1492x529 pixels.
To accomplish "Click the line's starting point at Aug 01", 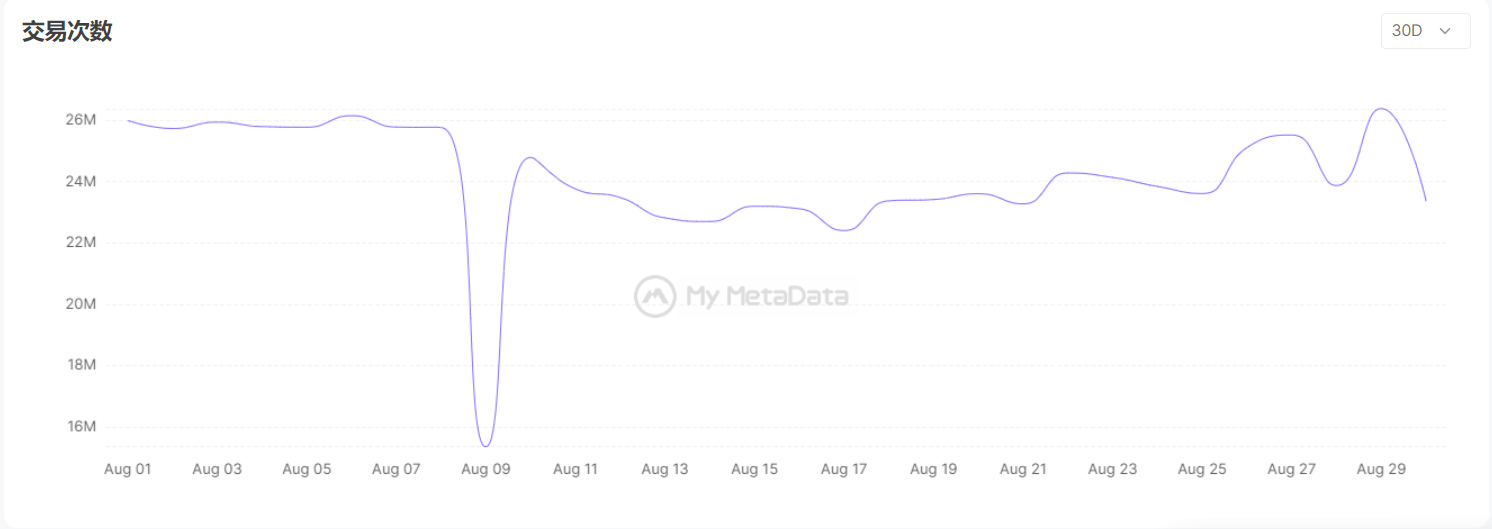I will tap(128, 120).
